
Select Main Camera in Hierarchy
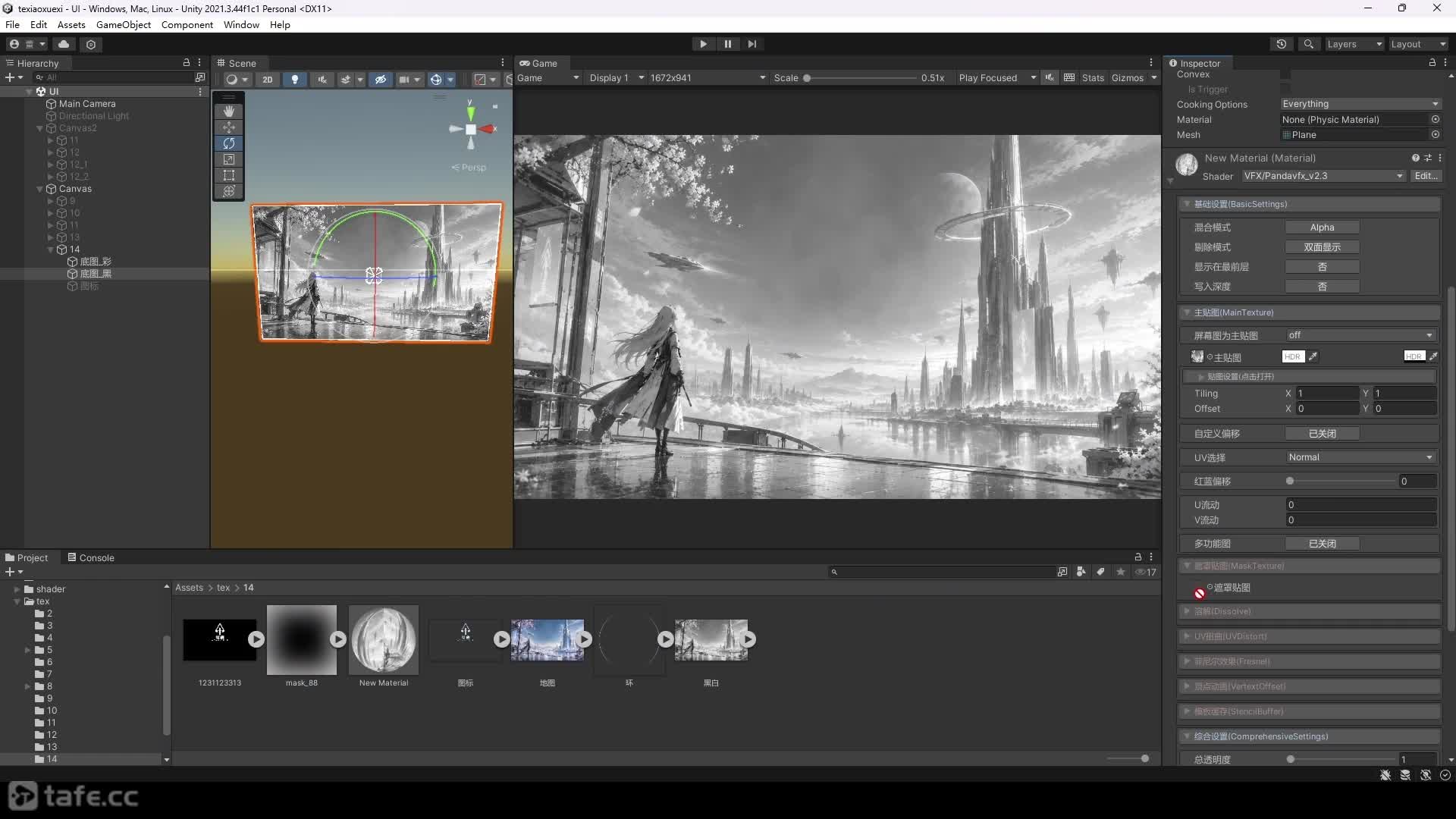[x=87, y=104]
